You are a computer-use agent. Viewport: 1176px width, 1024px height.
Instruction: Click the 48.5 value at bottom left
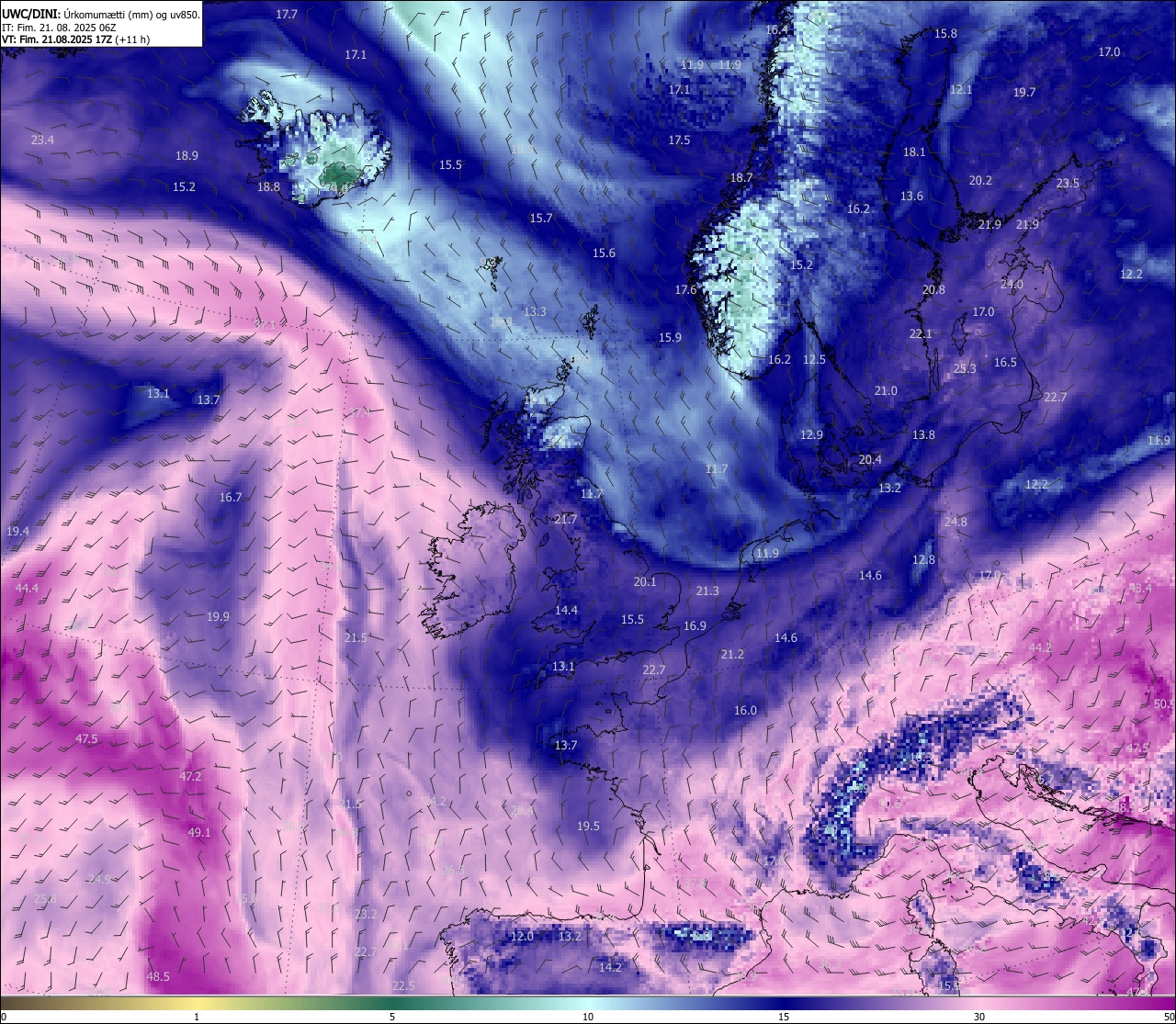pos(158,976)
